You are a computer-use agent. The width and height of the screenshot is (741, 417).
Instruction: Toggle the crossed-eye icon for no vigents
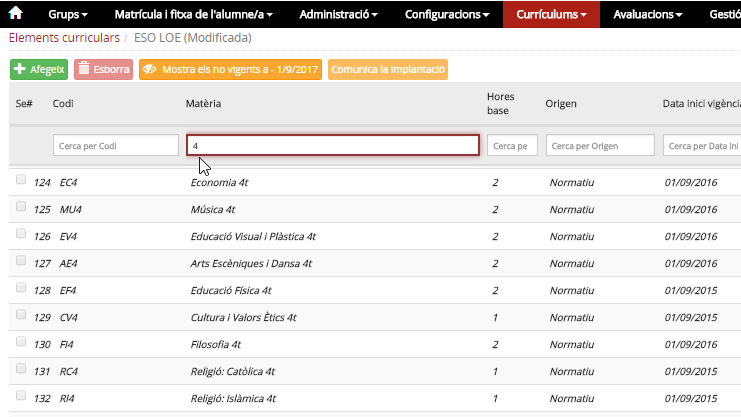tap(149, 69)
